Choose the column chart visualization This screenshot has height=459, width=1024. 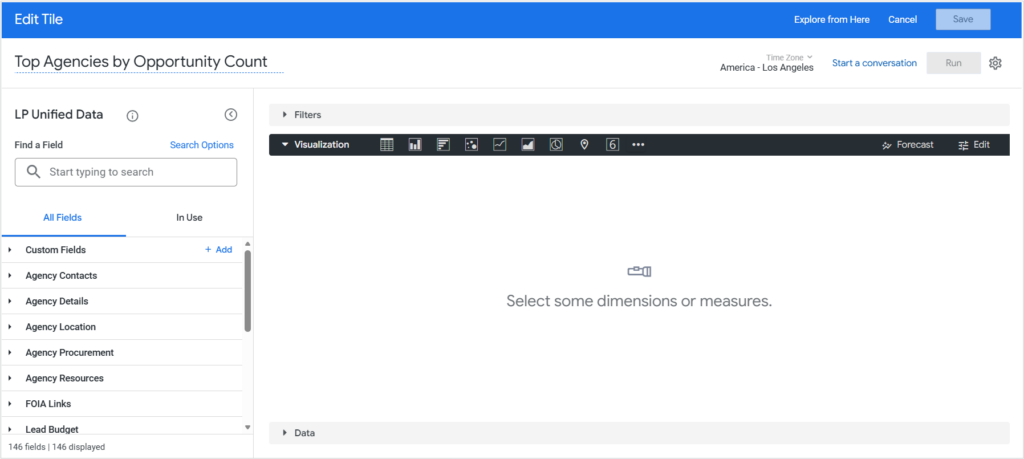point(415,145)
